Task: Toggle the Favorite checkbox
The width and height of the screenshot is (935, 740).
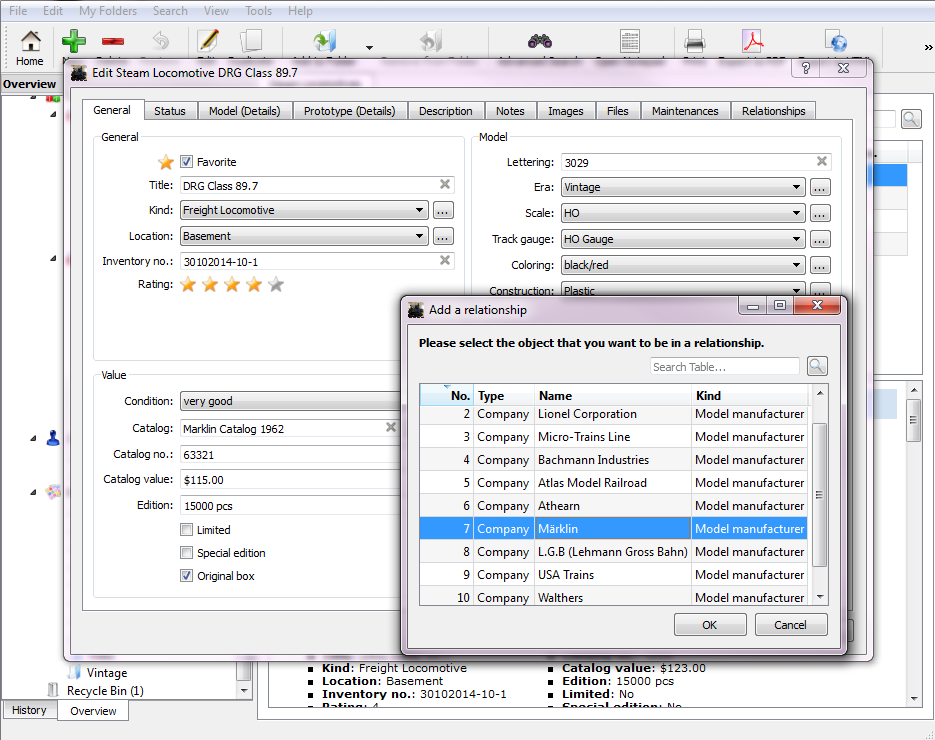Action: tap(187, 162)
